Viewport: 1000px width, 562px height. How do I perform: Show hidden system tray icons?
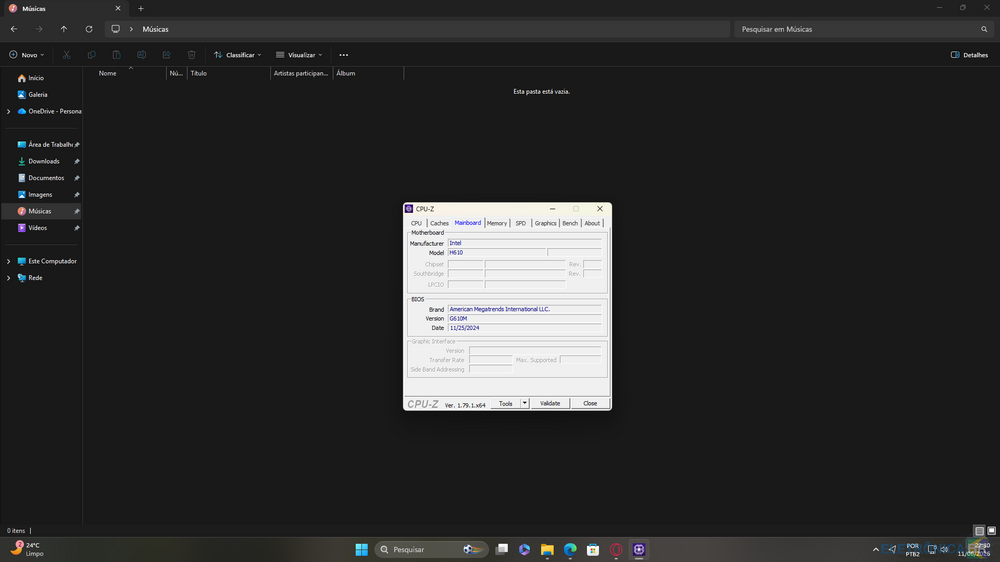(x=876, y=549)
